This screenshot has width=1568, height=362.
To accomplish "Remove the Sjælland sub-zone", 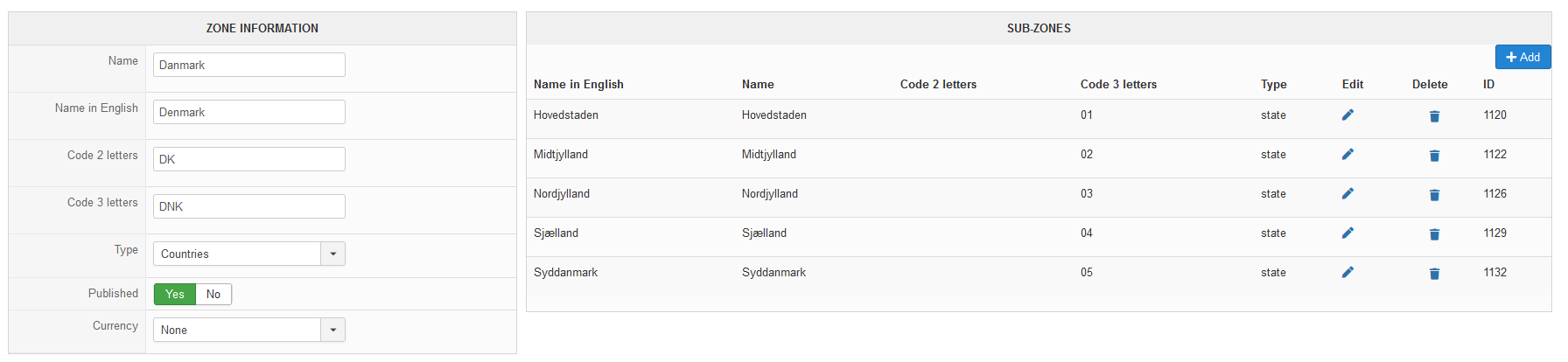I will click(1434, 233).
